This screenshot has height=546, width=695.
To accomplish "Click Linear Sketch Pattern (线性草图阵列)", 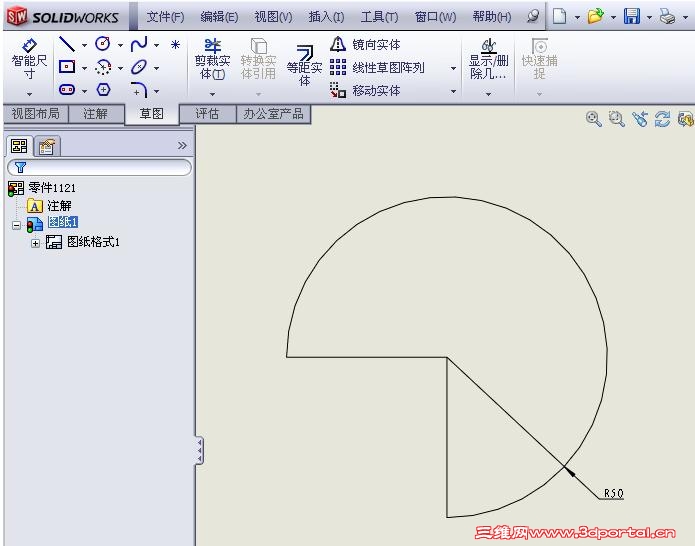I will pyautogui.click(x=377, y=67).
